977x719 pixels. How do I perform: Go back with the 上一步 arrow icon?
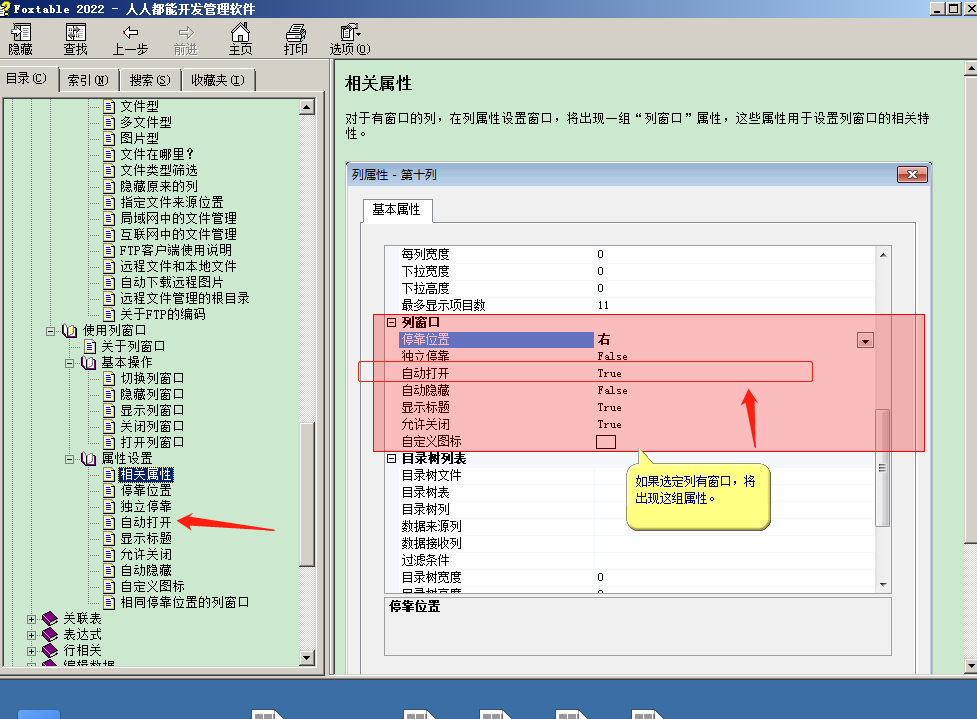[x=130, y=32]
